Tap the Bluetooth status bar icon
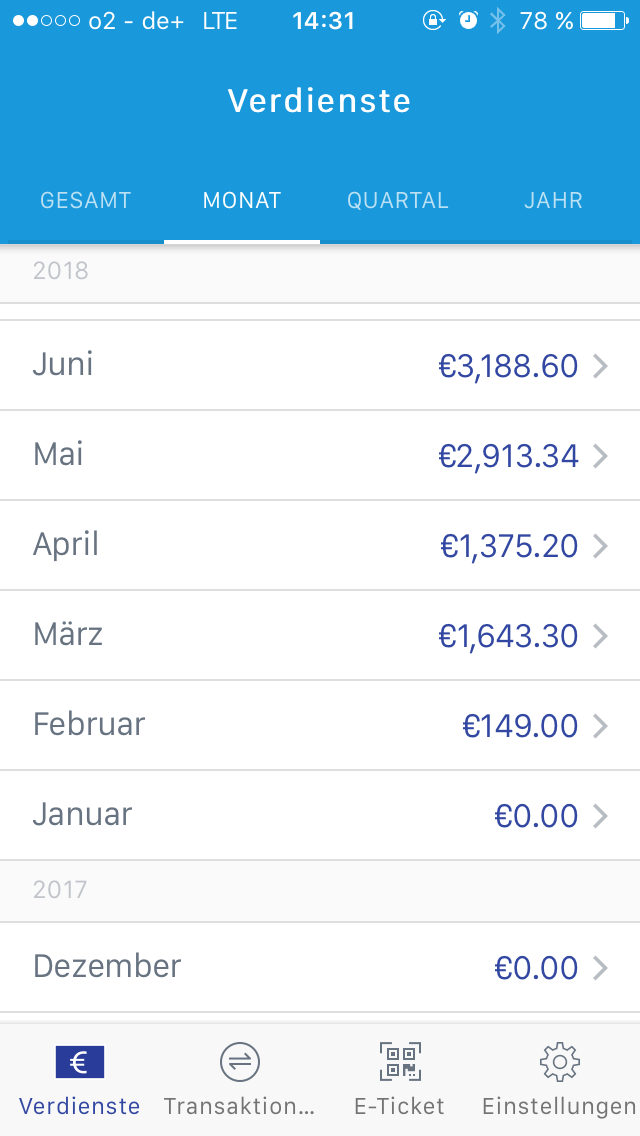The width and height of the screenshot is (640, 1136). click(498, 21)
